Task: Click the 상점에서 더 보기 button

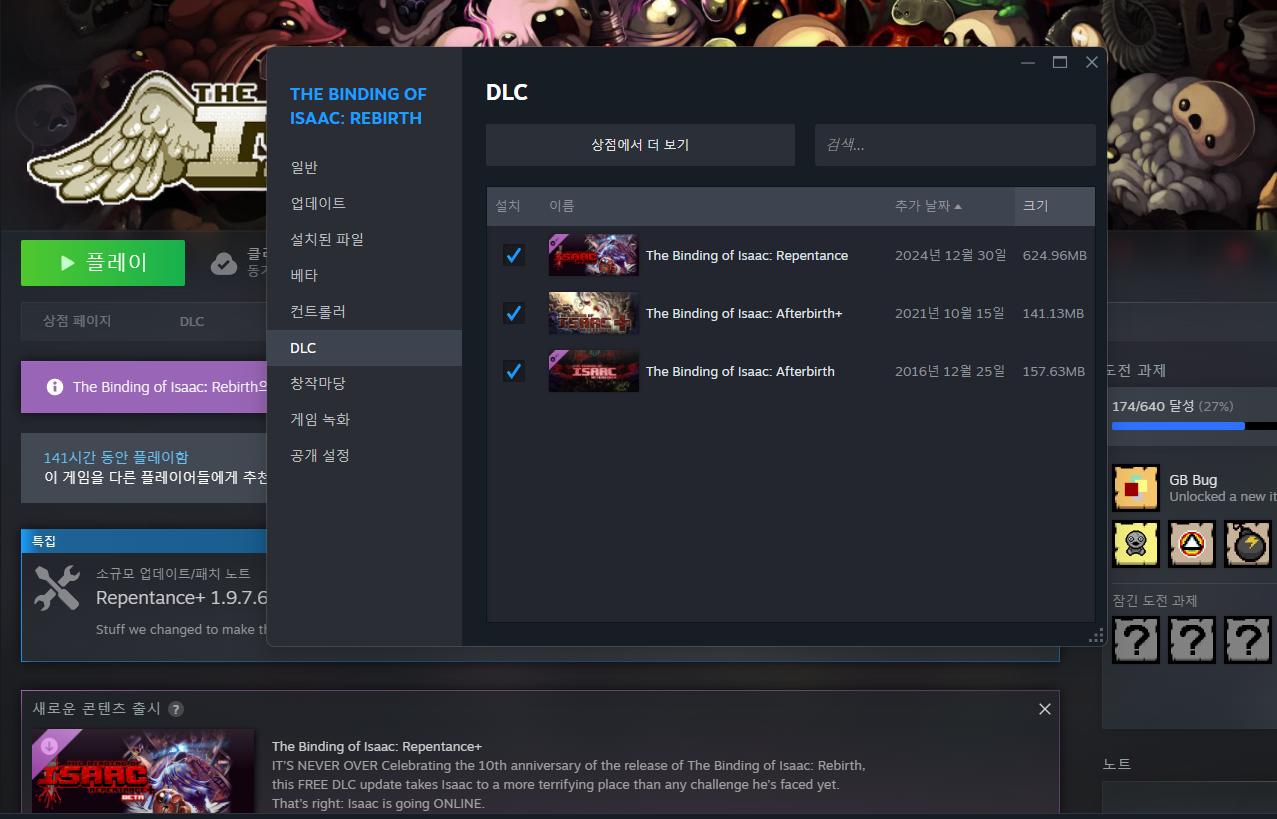Action: (640, 145)
